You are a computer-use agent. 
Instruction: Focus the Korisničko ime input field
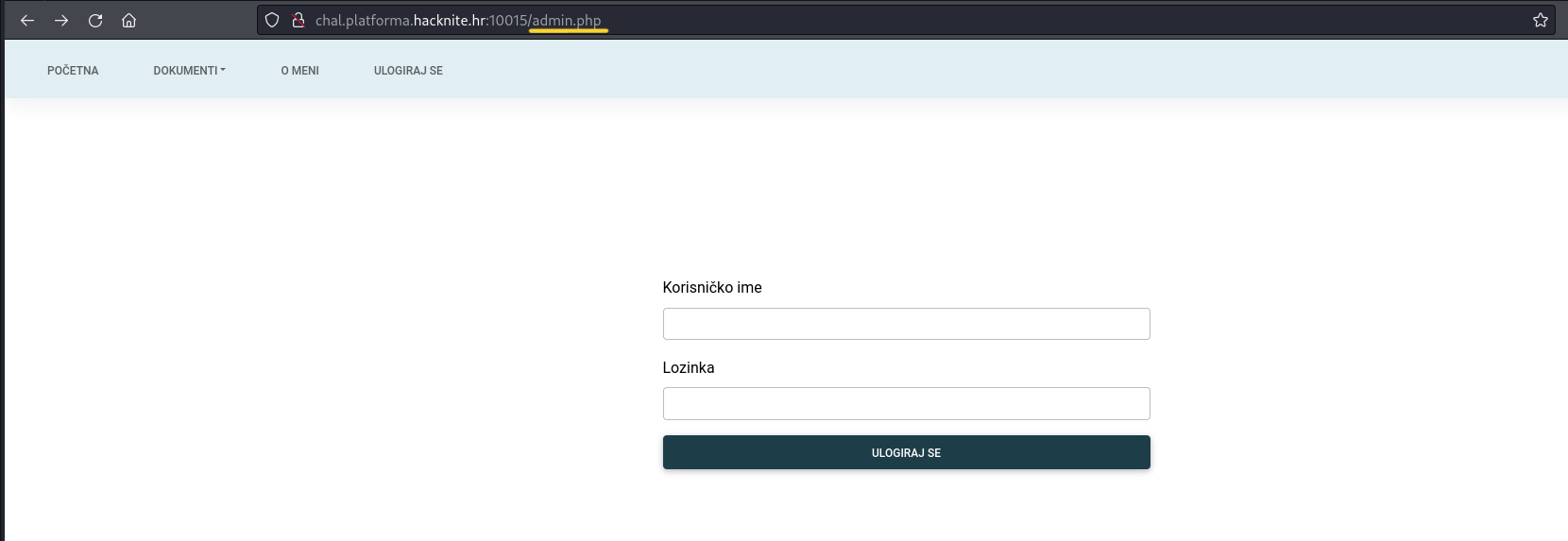(906, 324)
